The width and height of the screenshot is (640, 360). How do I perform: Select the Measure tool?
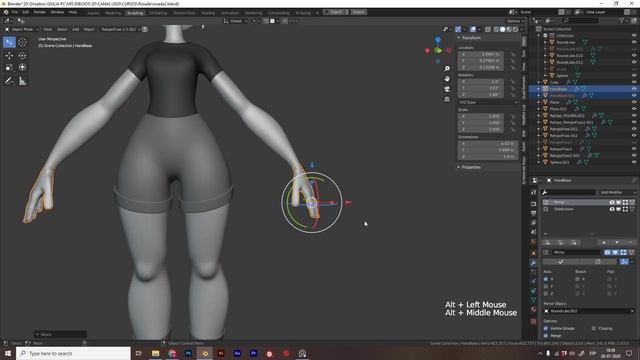(22, 81)
